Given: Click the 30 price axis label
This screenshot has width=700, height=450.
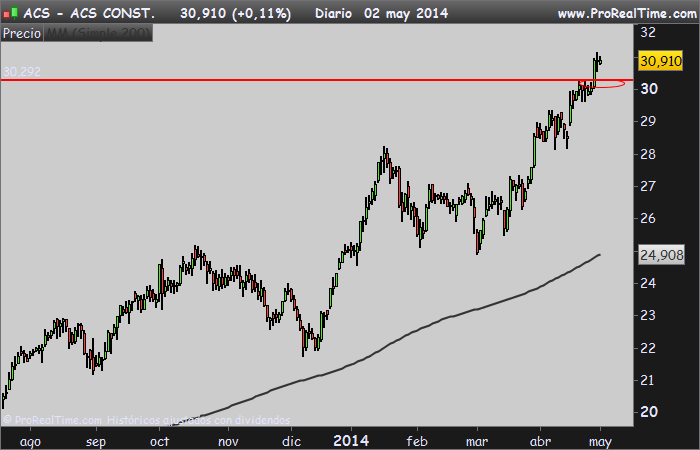Looking at the screenshot, I should tap(649, 88).
